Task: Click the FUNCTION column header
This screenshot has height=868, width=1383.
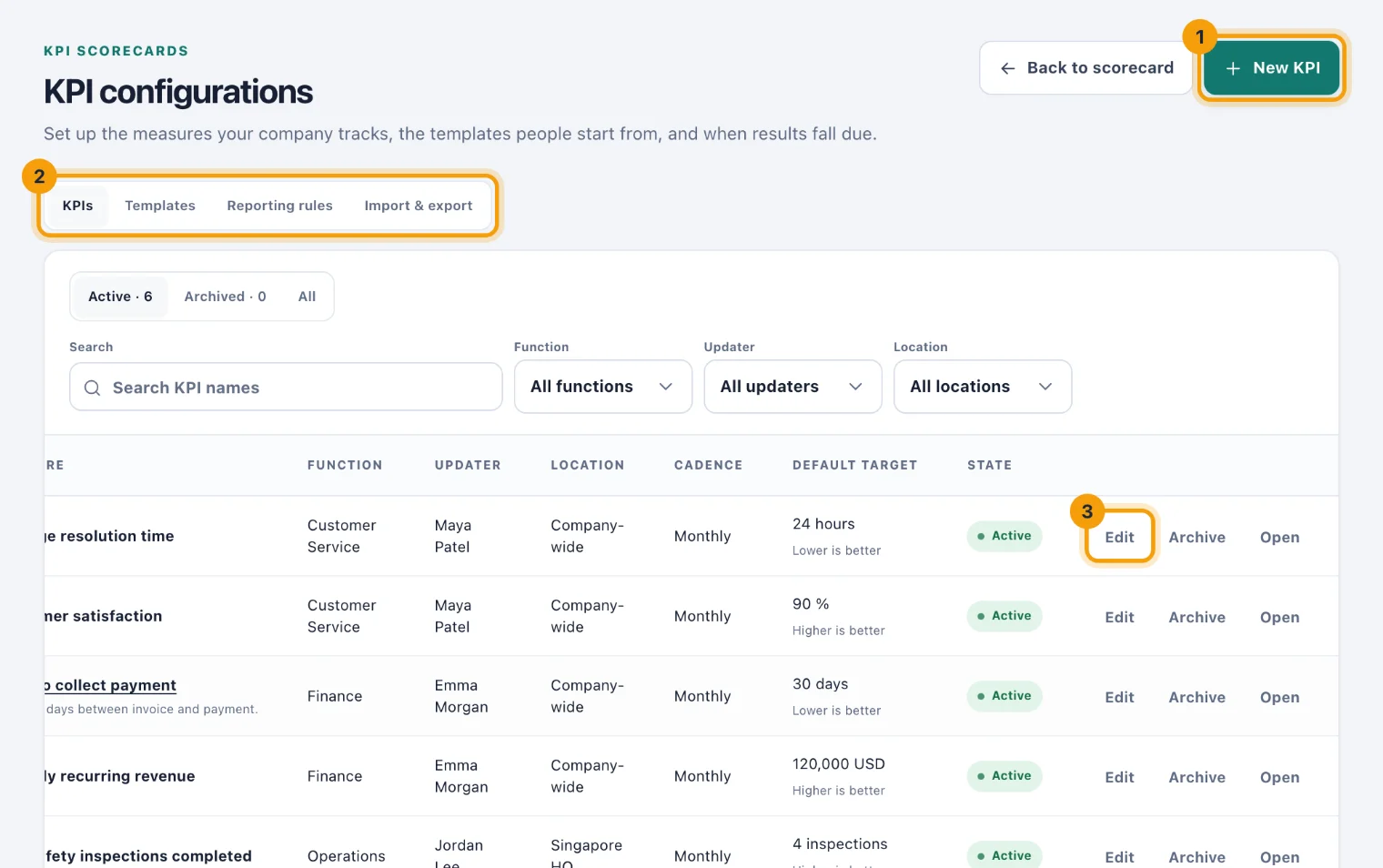Action: tap(345, 465)
